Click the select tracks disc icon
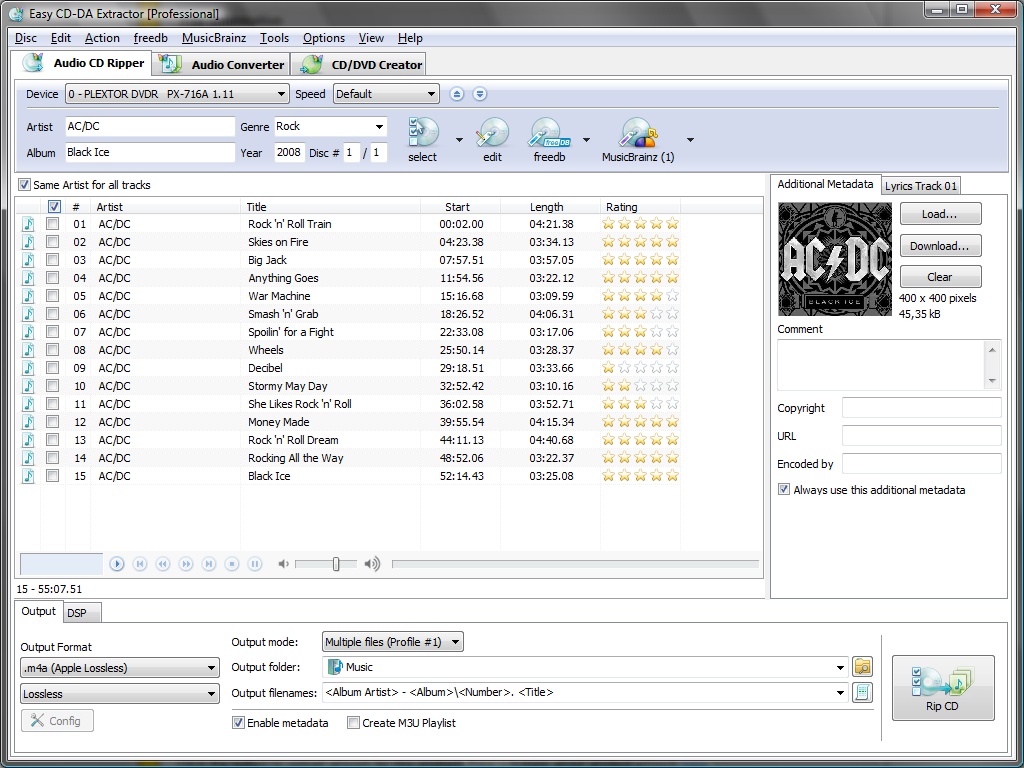Viewport: 1024px width, 768px height. pos(423,134)
